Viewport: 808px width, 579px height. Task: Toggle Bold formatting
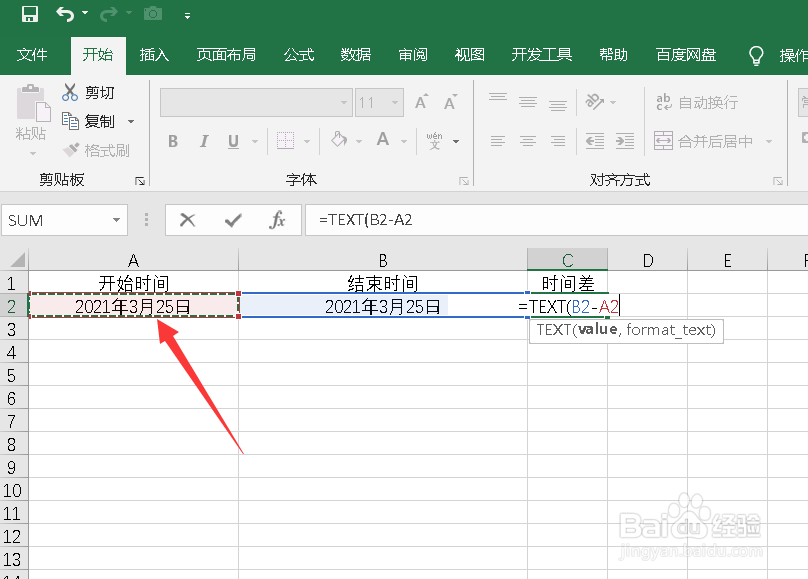[173, 141]
